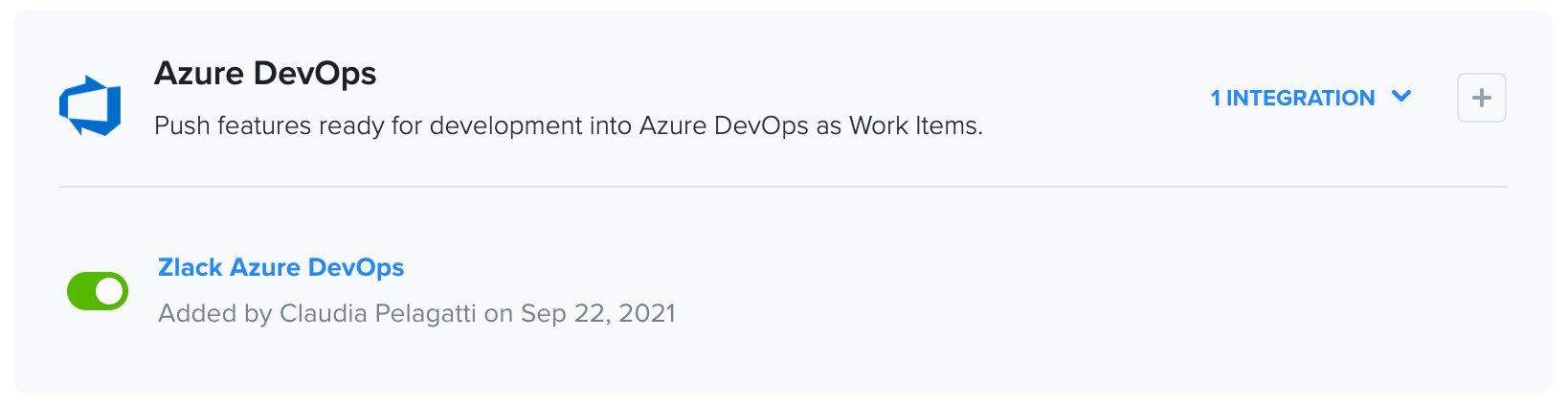1568x406 pixels.
Task: Click the 1 INTEGRATION label text
Action: coord(1292,98)
